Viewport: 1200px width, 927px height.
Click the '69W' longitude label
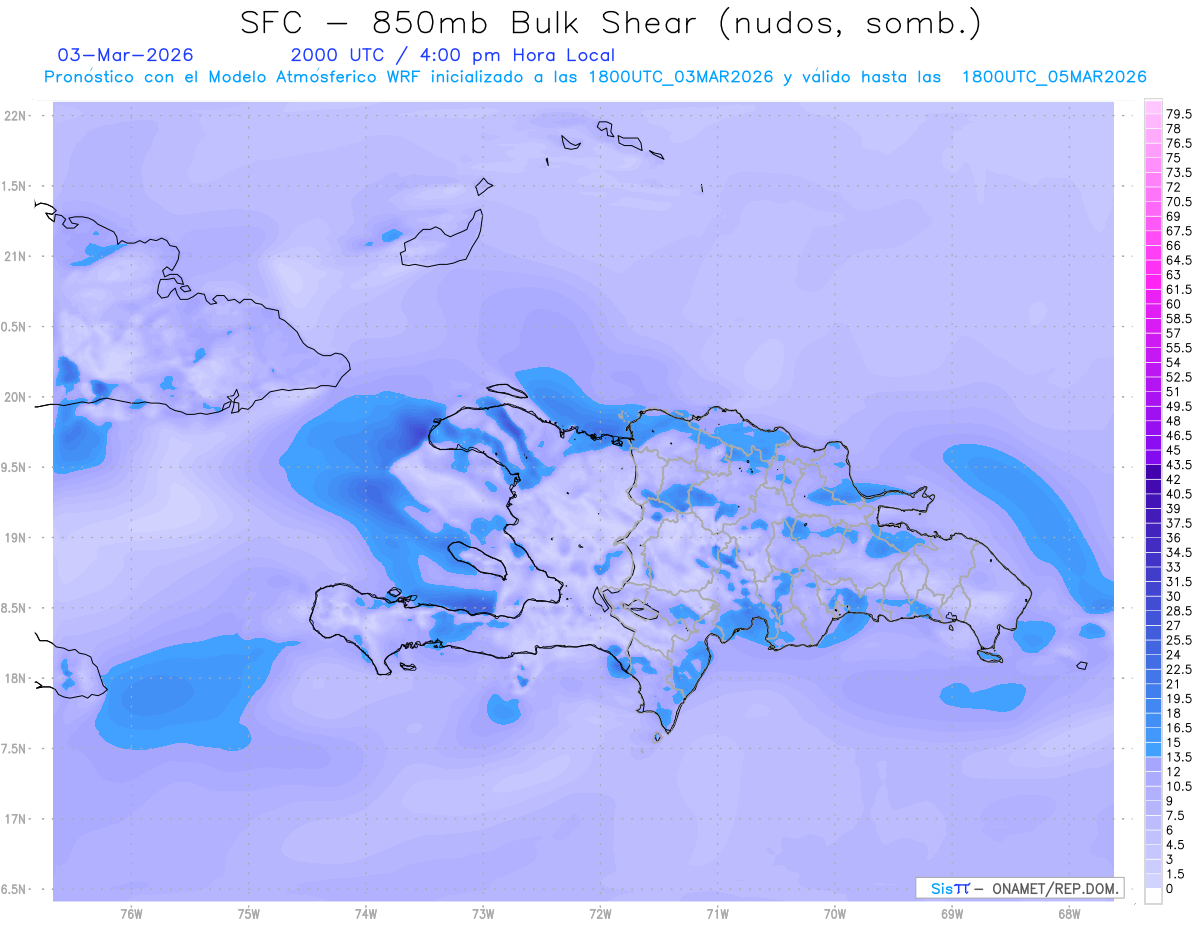[x=952, y=913]
